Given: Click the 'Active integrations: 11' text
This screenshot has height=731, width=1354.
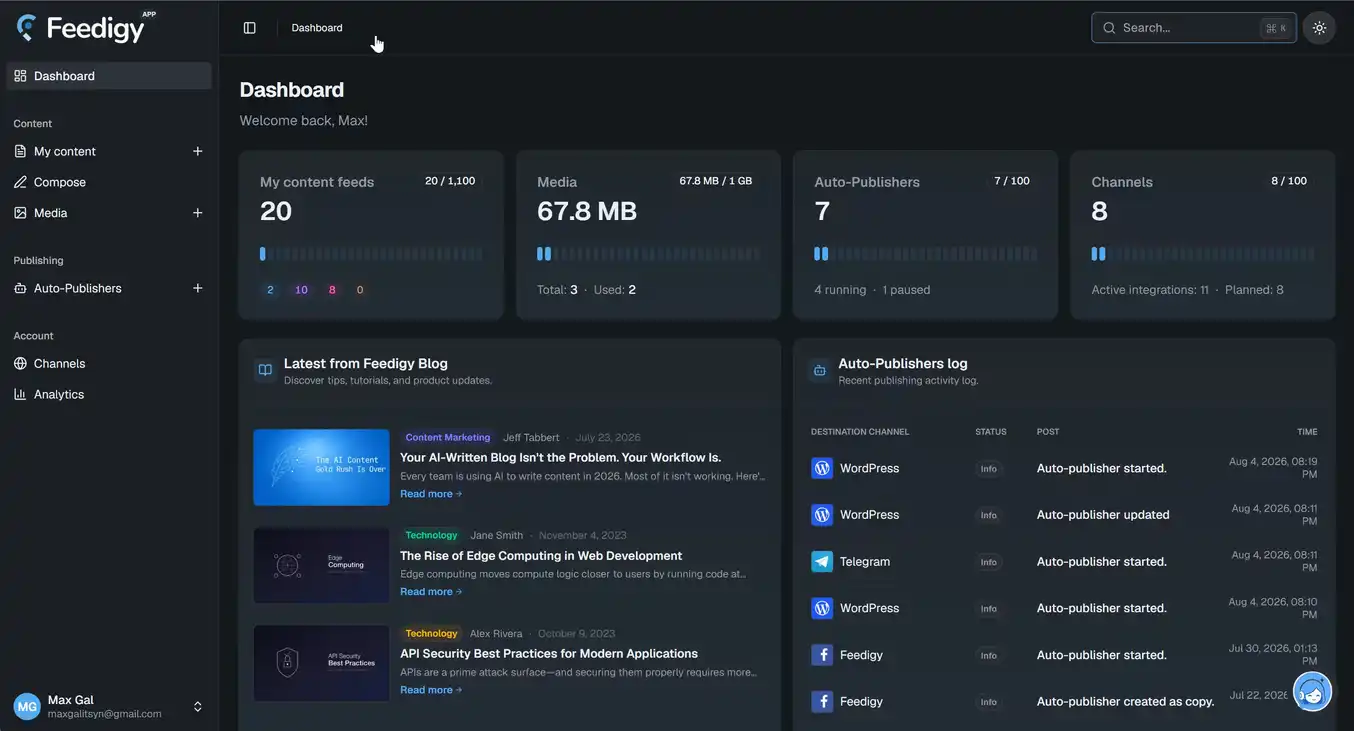Looking at the screenshot, I should click(1150, 290).
